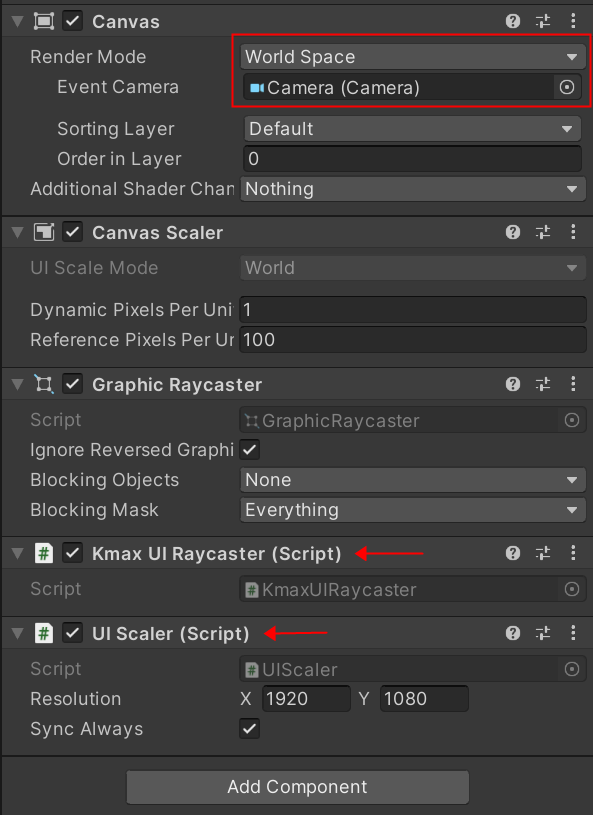Collapse the Canvas Scaler component foldout
The height and width of the screenshot is (815, 593).
18,232
